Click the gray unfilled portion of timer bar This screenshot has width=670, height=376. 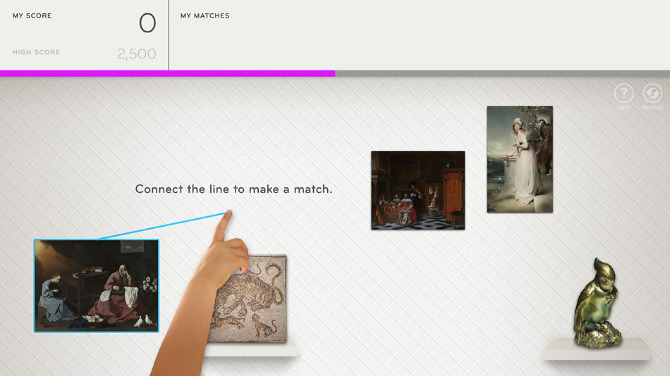coord(502,73)
